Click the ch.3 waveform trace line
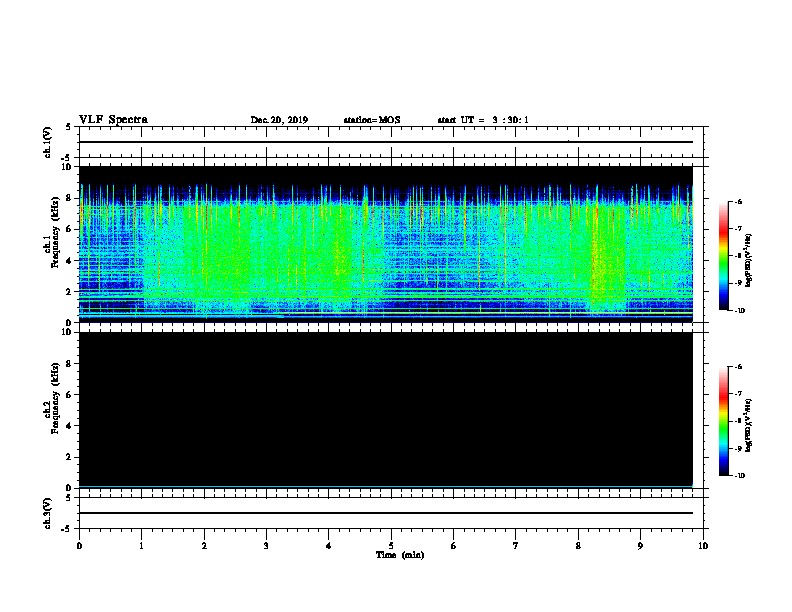The image size is (792, 612). click(x=386, y=513)
